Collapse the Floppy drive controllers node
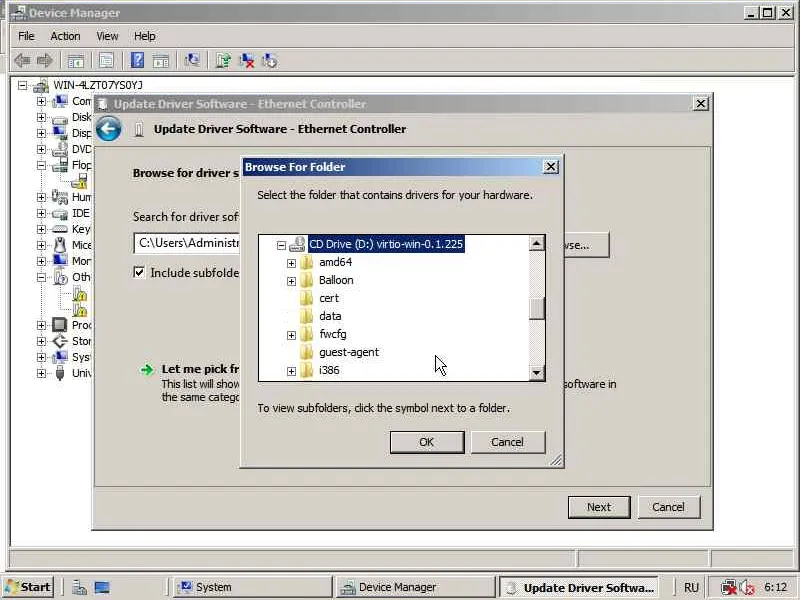Screen dimensions: 800x600 pos(41,165)
